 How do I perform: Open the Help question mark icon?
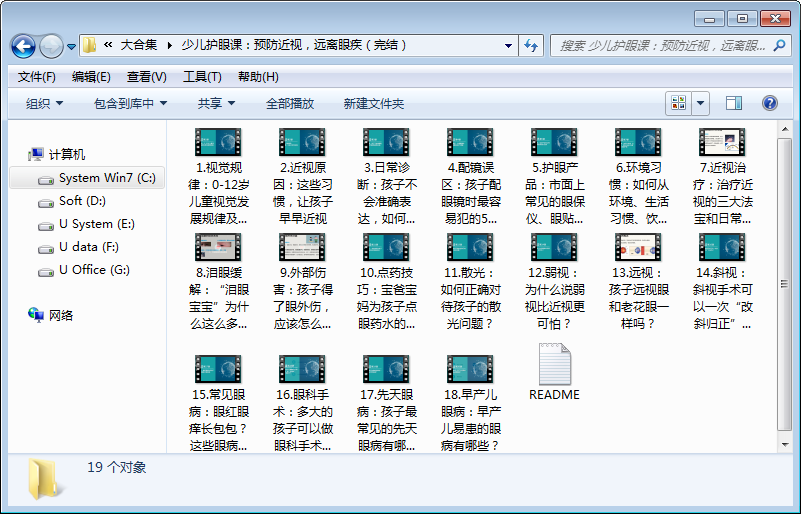(x=769, y=103)
